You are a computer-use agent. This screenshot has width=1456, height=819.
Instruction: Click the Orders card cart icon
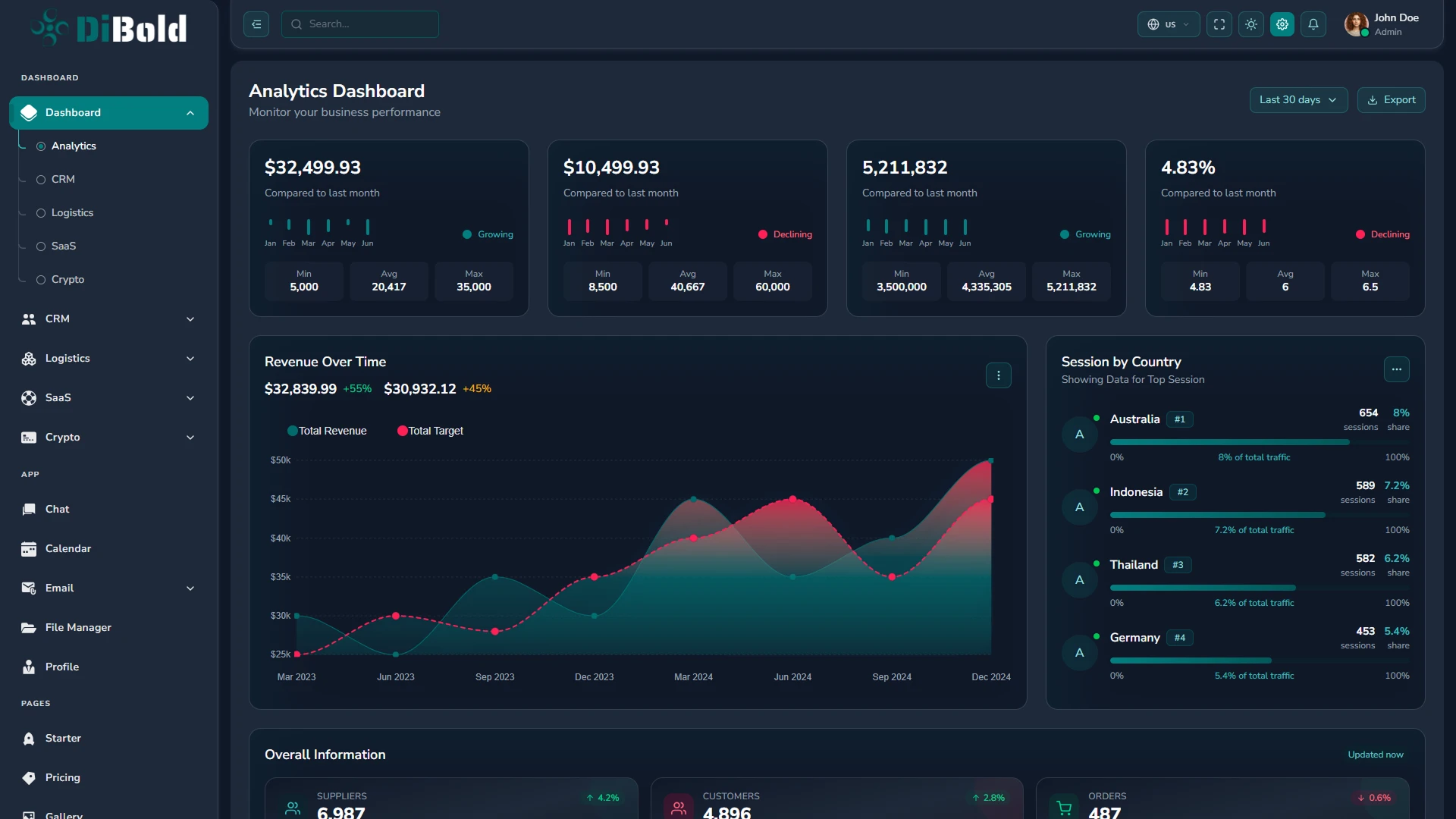[x=1065, y=808]
